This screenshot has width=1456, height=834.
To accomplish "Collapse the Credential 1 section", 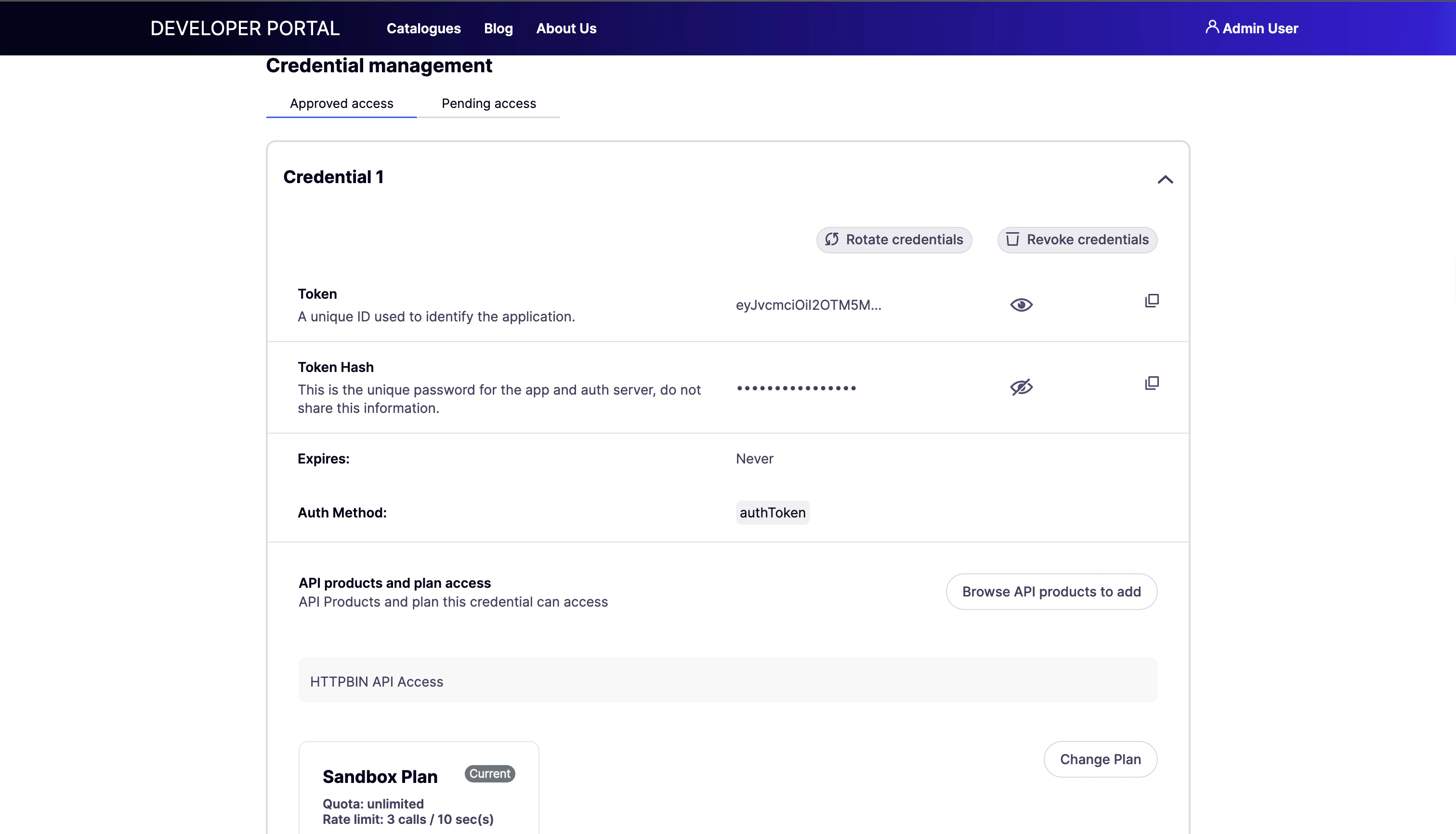I will 1165,180.
